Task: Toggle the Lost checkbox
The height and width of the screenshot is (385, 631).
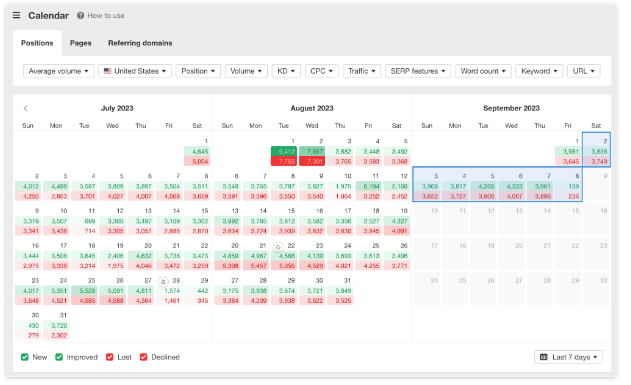Action: (109, 357)
